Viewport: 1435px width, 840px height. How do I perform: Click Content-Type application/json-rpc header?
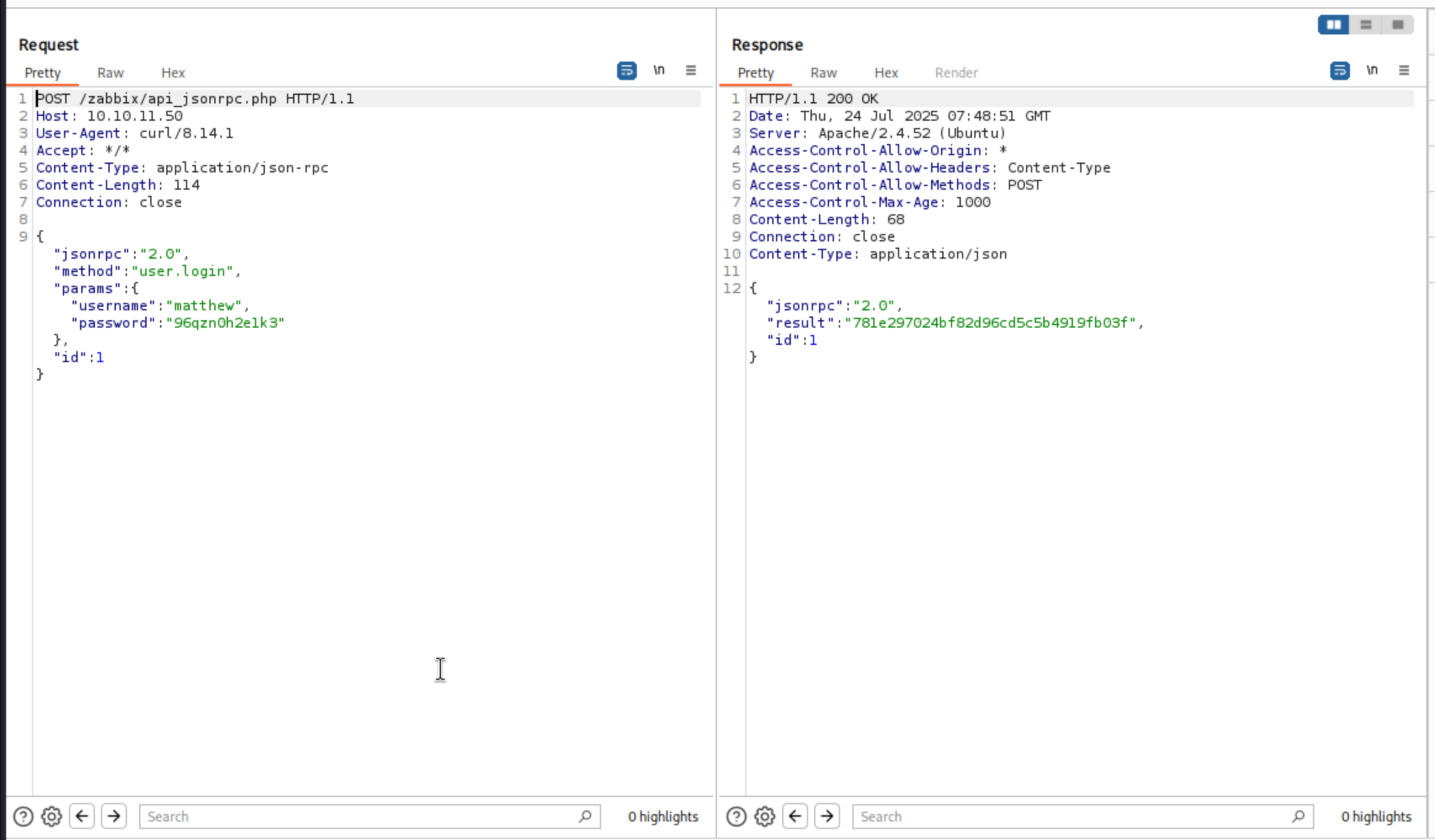(x=182, y=168)
